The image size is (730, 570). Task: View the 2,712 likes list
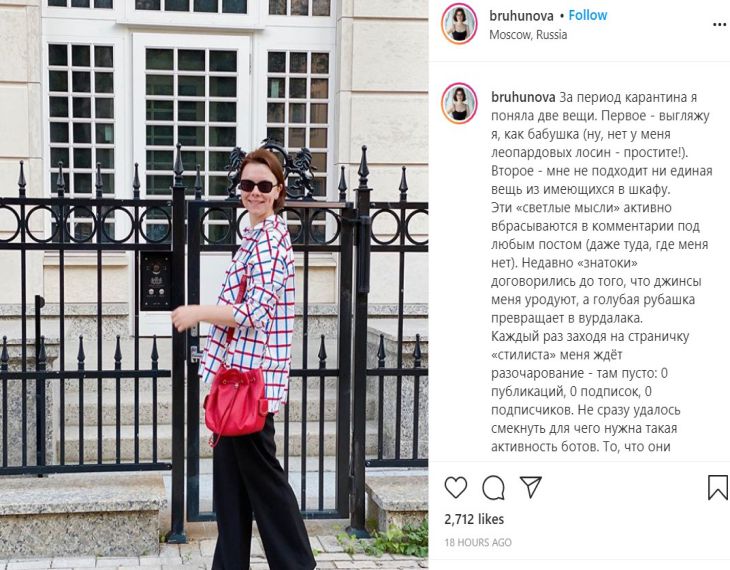[x=474, y=519]
